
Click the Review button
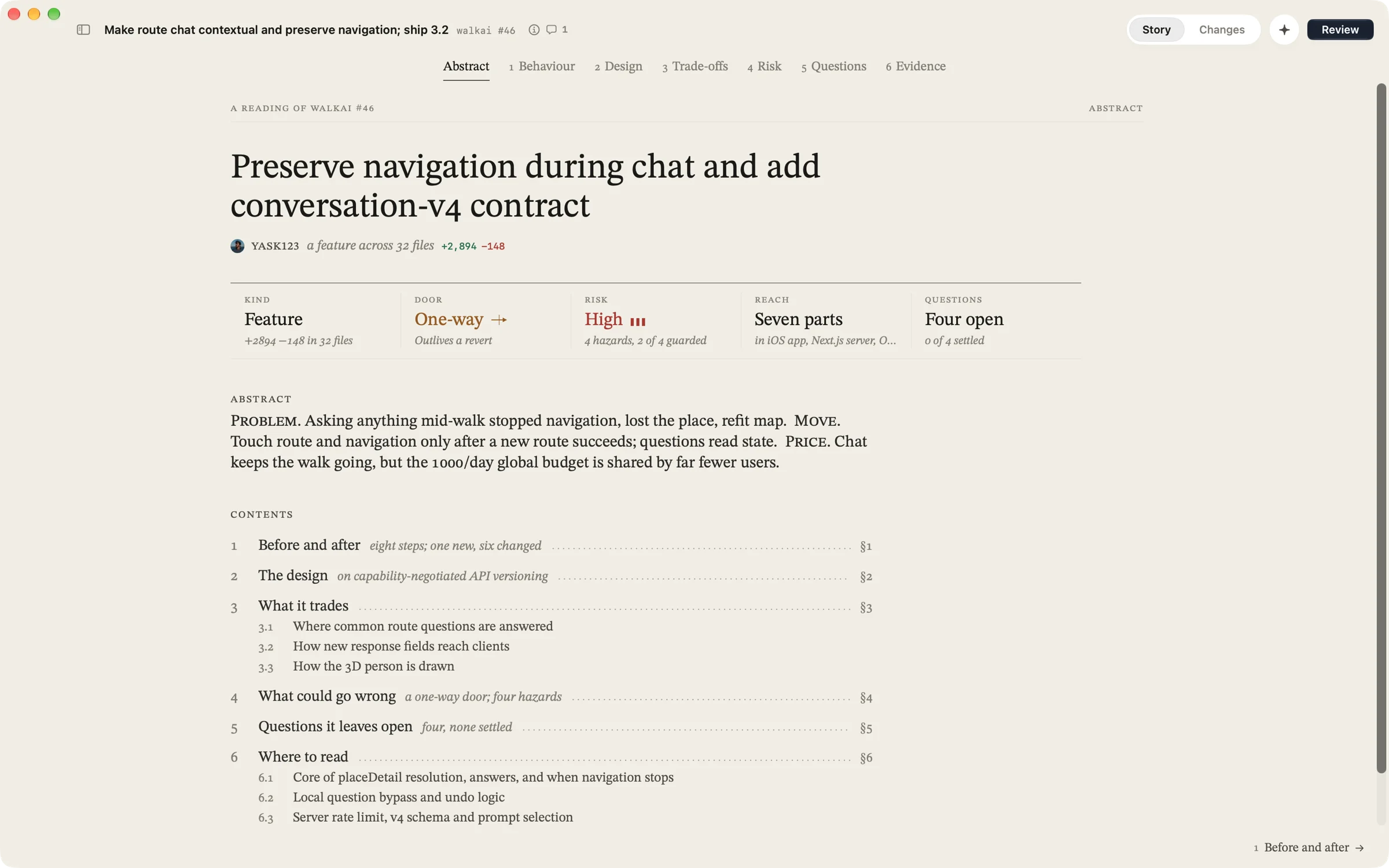click(1340, 30)
